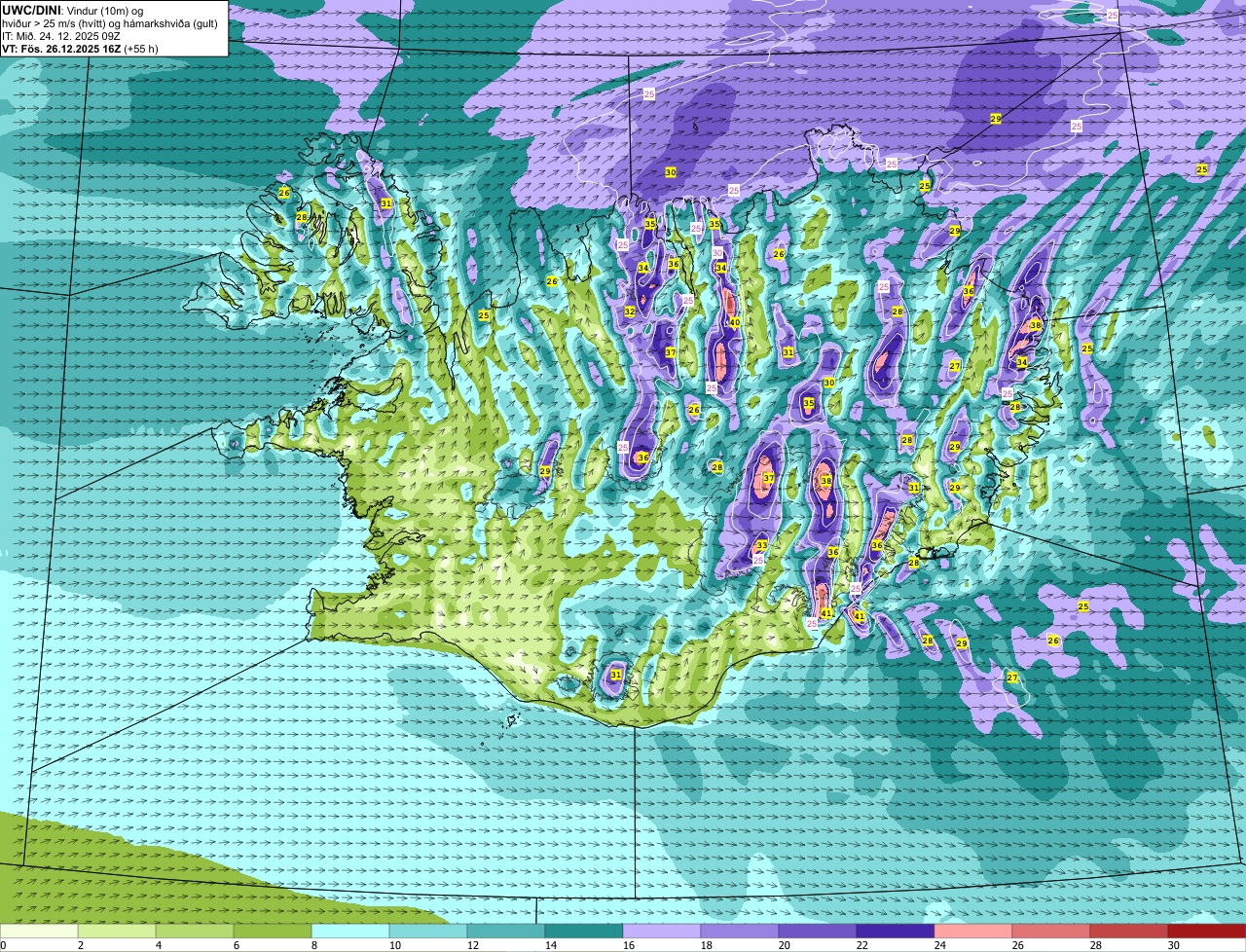
Task: Click the lavender 16–18 legend swatch
Action: [662, 931]
